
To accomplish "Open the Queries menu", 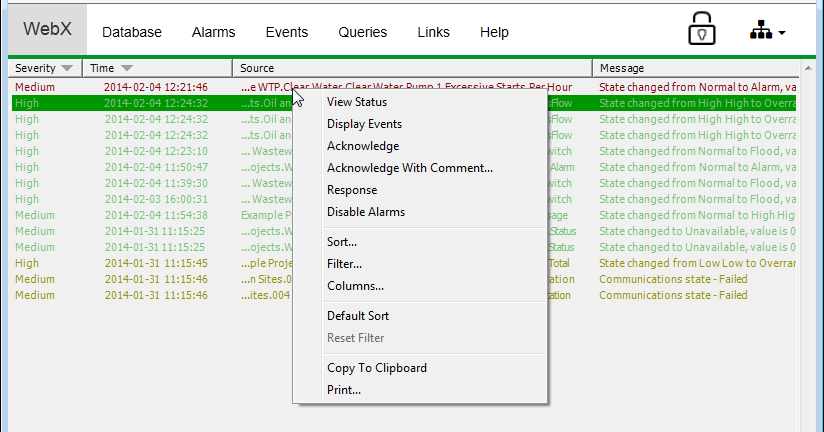I will tap(362, 32).
